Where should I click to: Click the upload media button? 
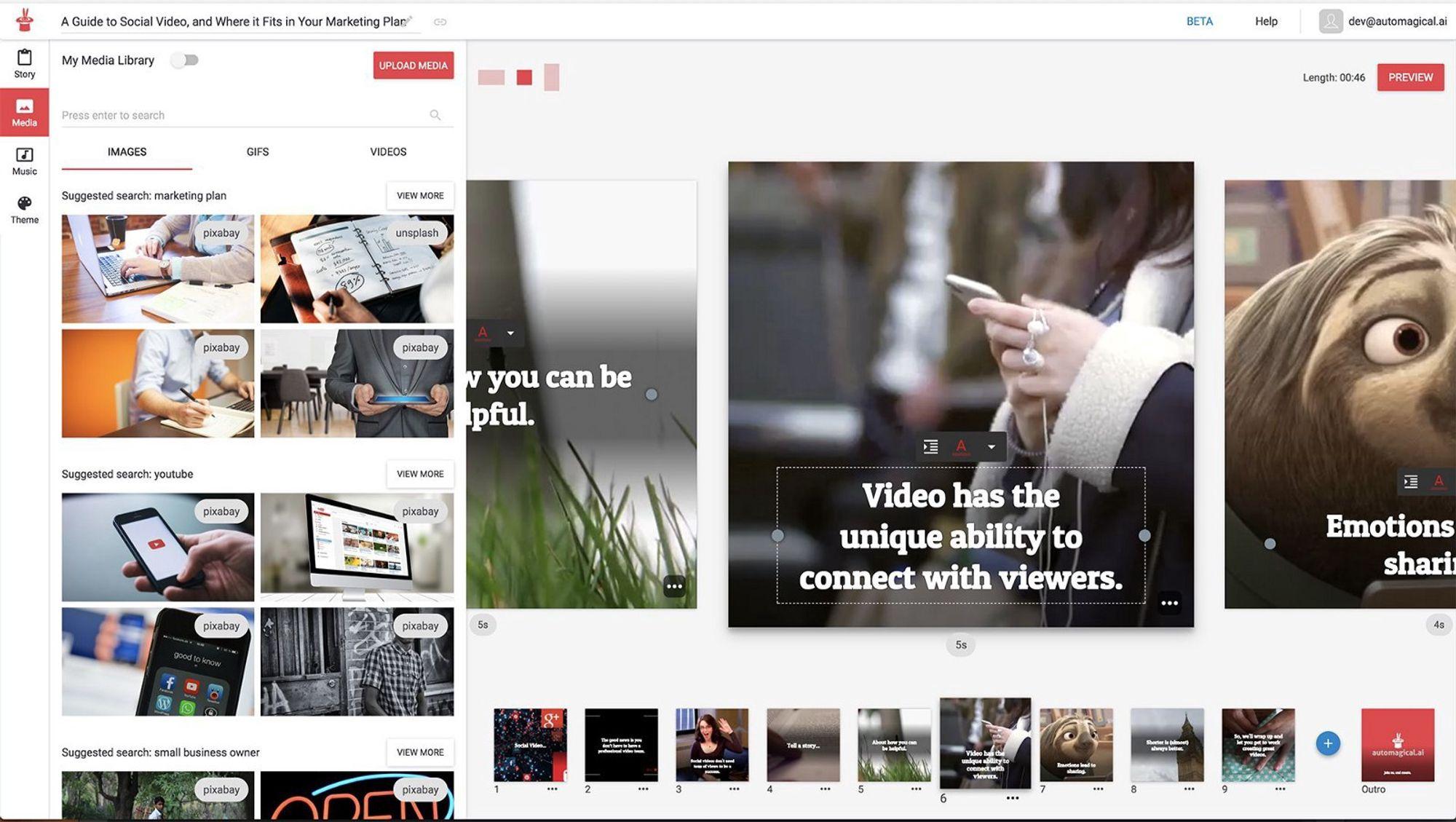pos(413,65)
